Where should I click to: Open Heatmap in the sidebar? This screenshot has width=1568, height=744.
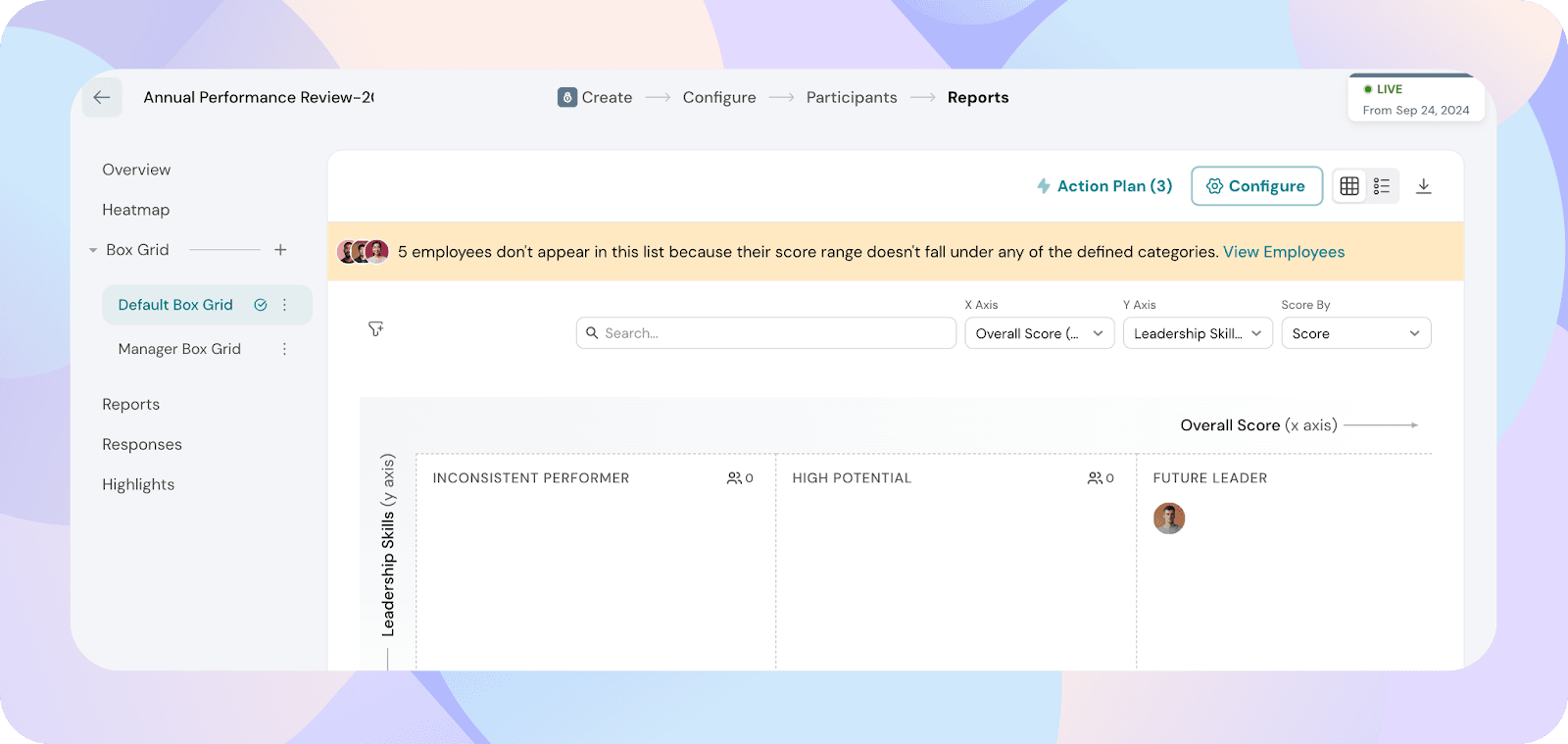(x=136, y=210)
